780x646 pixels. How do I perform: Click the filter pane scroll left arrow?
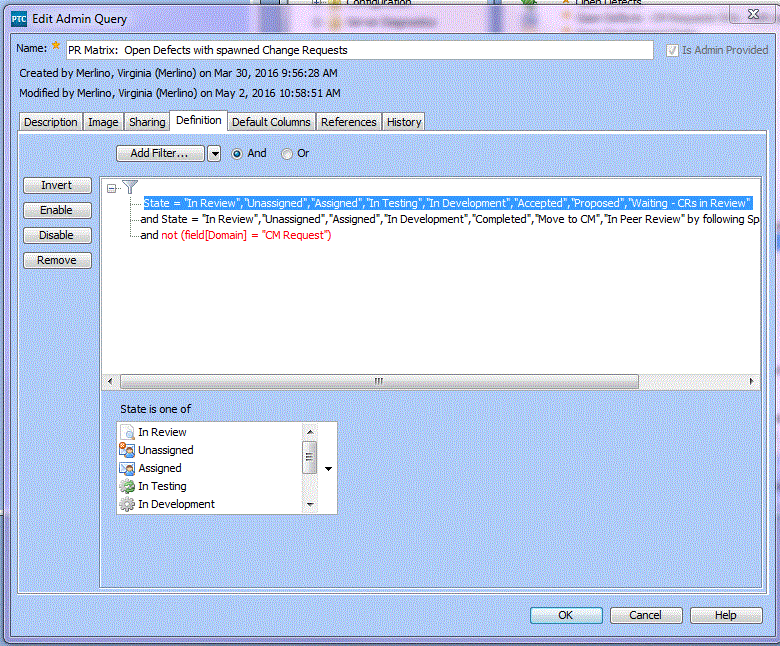pyautogui.click(x=110, y=381)
